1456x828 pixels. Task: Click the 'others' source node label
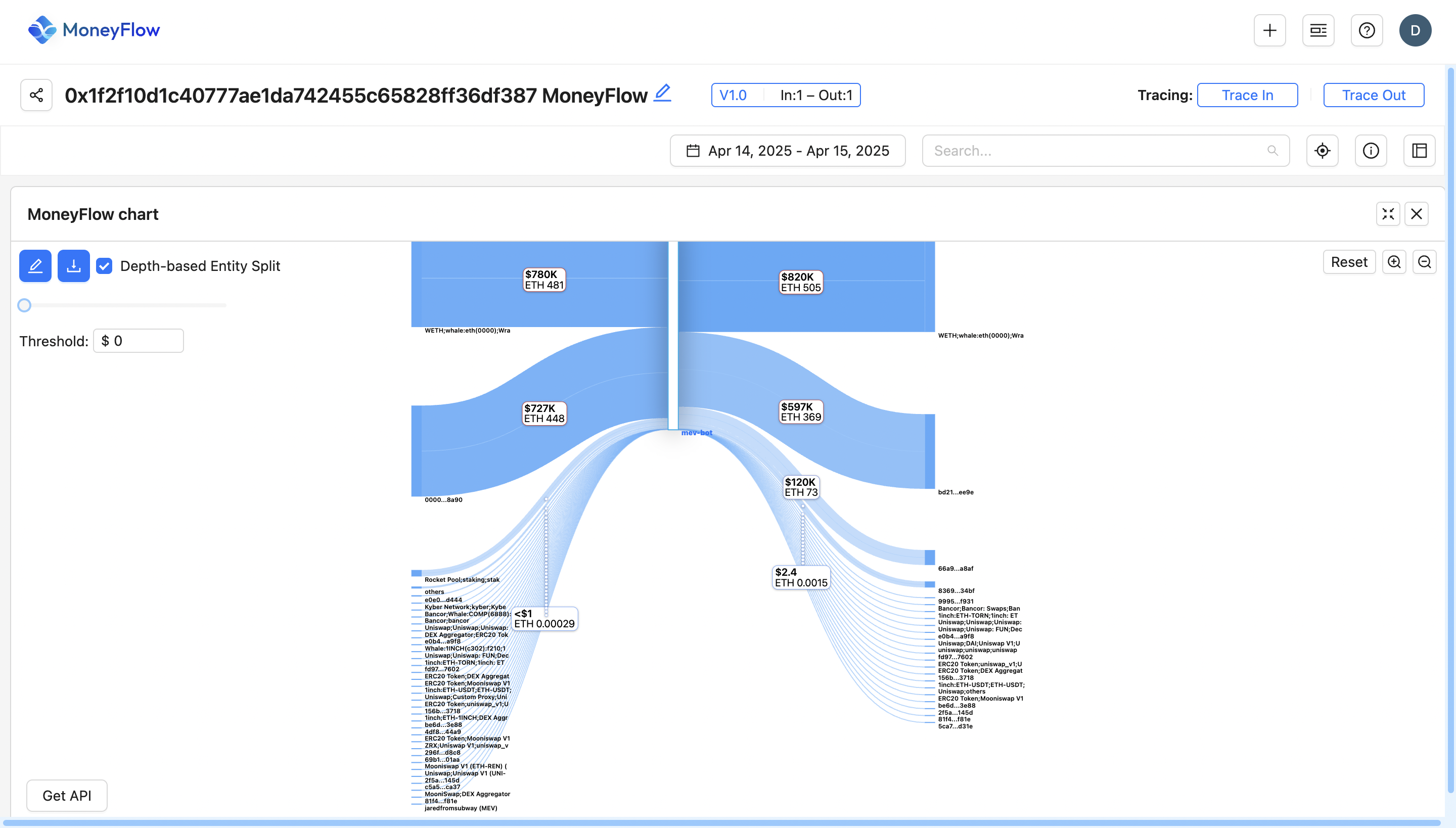[x=434, y=592]
